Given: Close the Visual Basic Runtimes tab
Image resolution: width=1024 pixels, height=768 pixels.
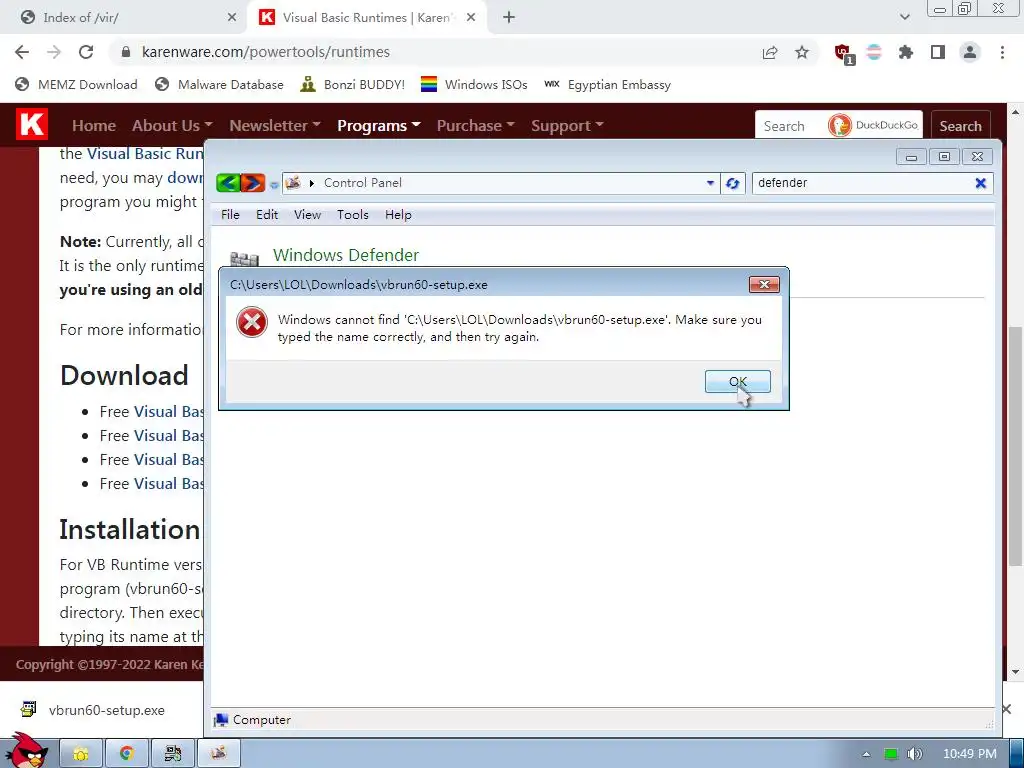Looking at the screenshot, I should [471, 18].
